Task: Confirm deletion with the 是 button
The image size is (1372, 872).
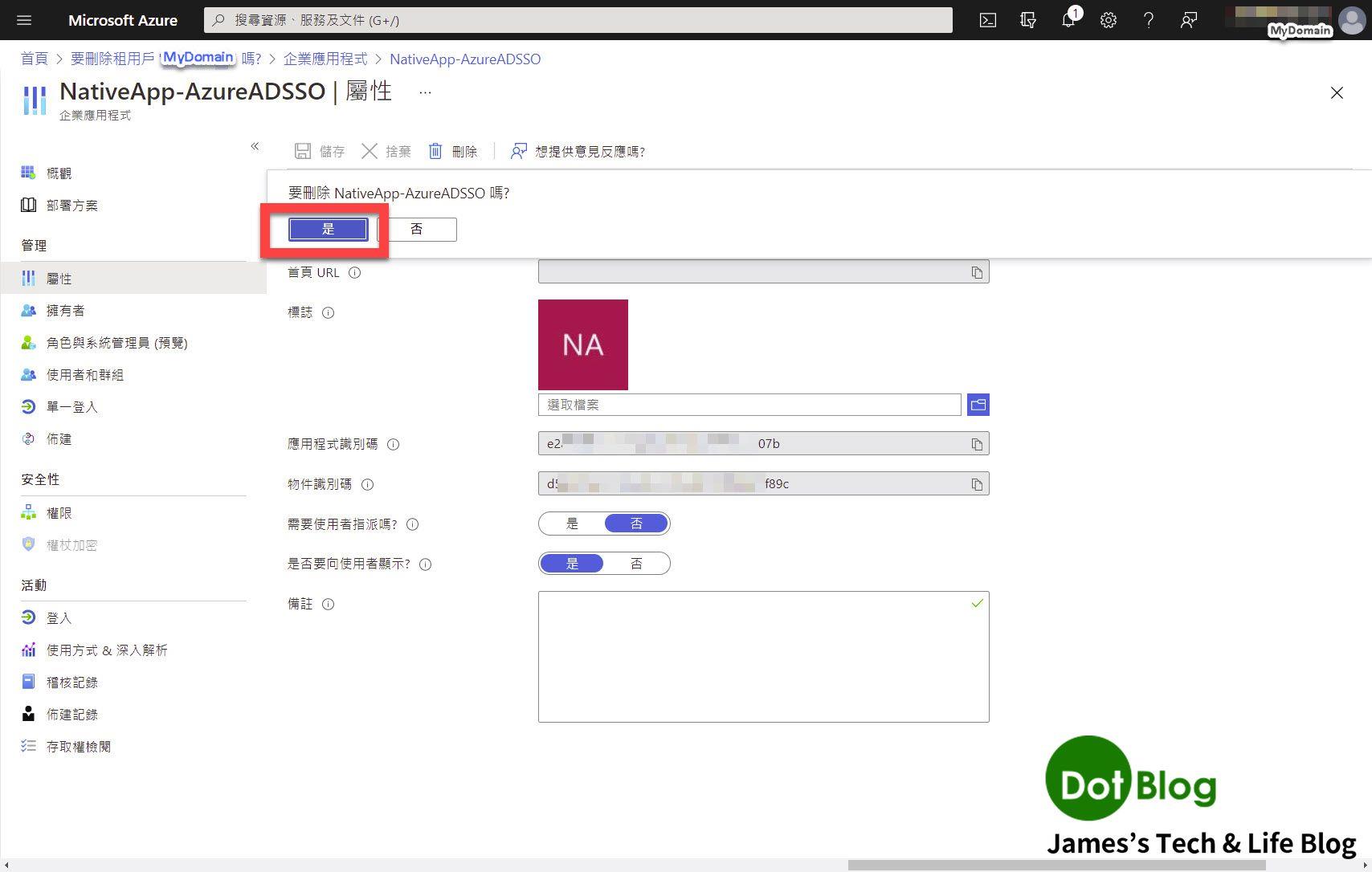Action: (329, 229)
